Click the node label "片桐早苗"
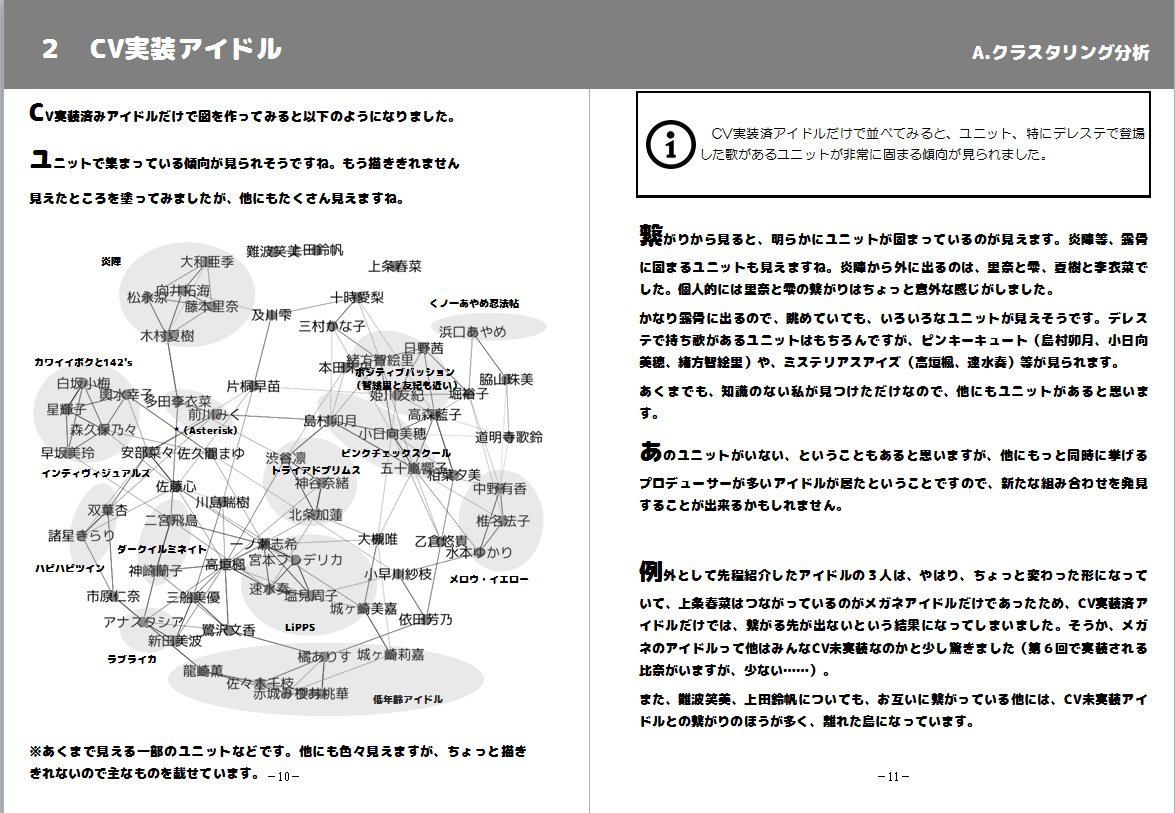The width and height of the screenshot is (1175, 813). [253, 386]
